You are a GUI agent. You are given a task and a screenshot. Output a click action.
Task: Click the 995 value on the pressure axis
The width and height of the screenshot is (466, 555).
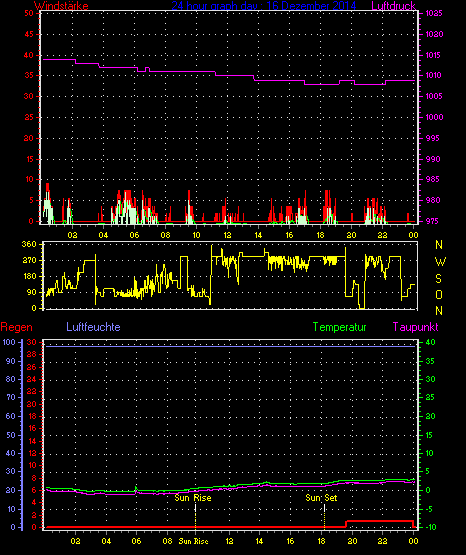(432, 138)
